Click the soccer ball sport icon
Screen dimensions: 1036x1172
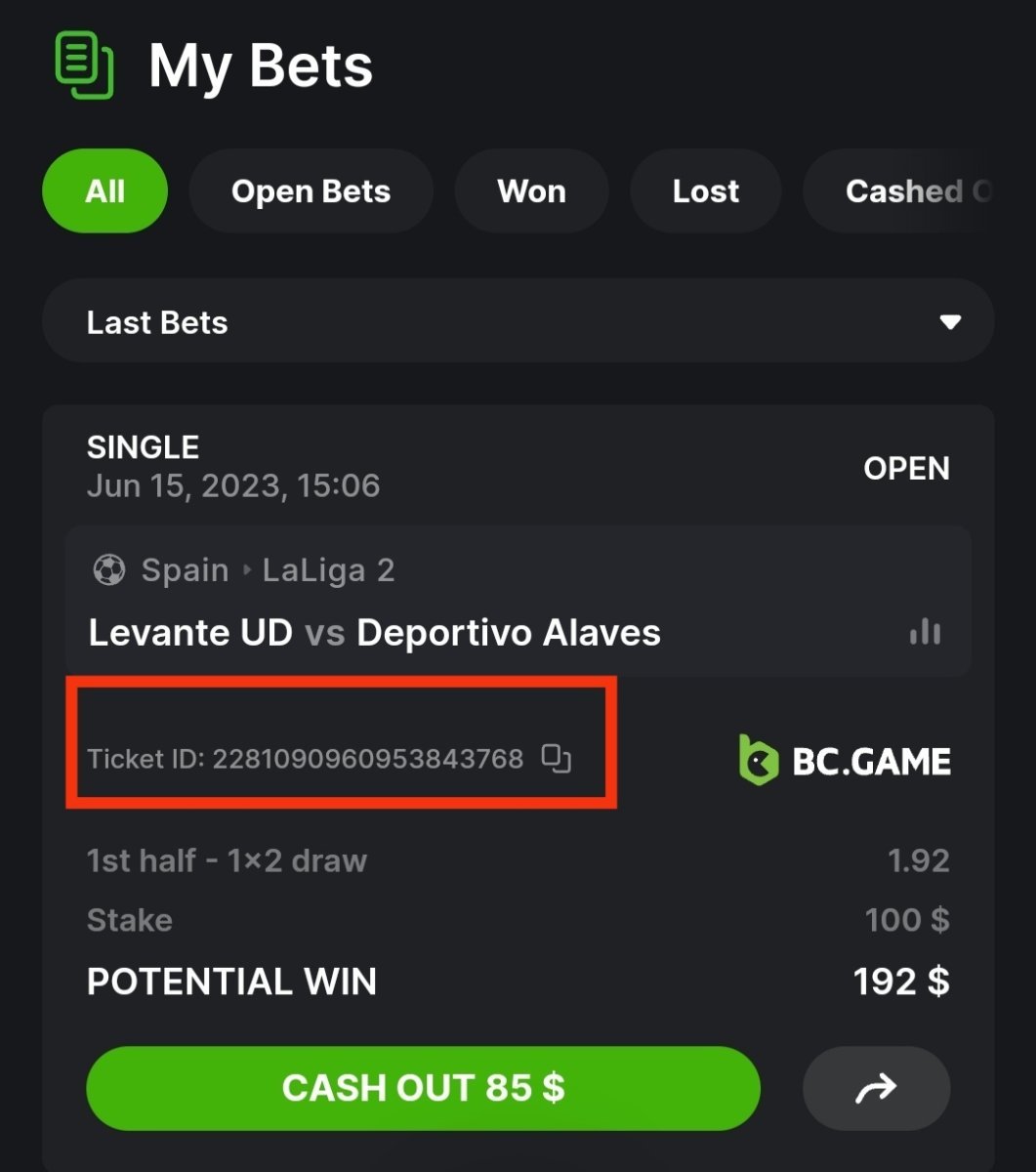click(x=108, y=570)
